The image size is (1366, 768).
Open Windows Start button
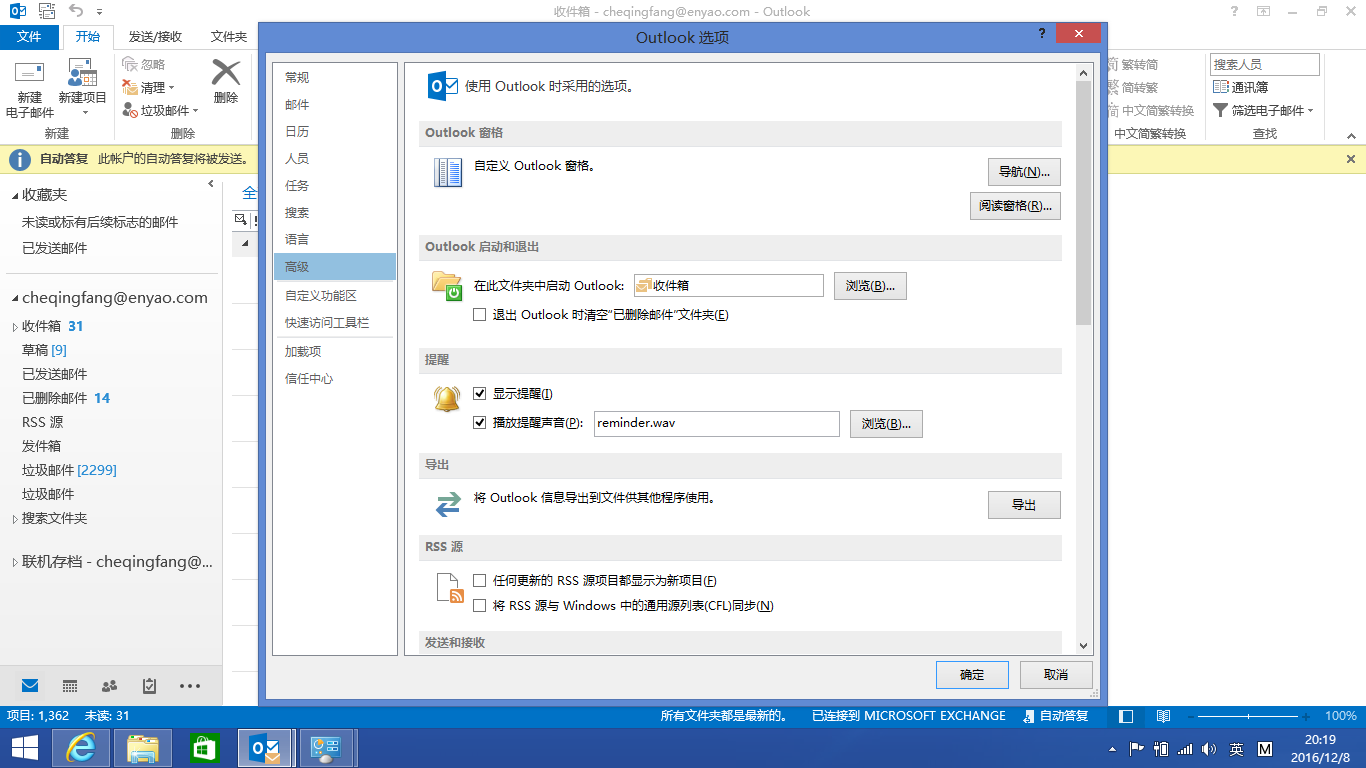(x=24, y=748)
